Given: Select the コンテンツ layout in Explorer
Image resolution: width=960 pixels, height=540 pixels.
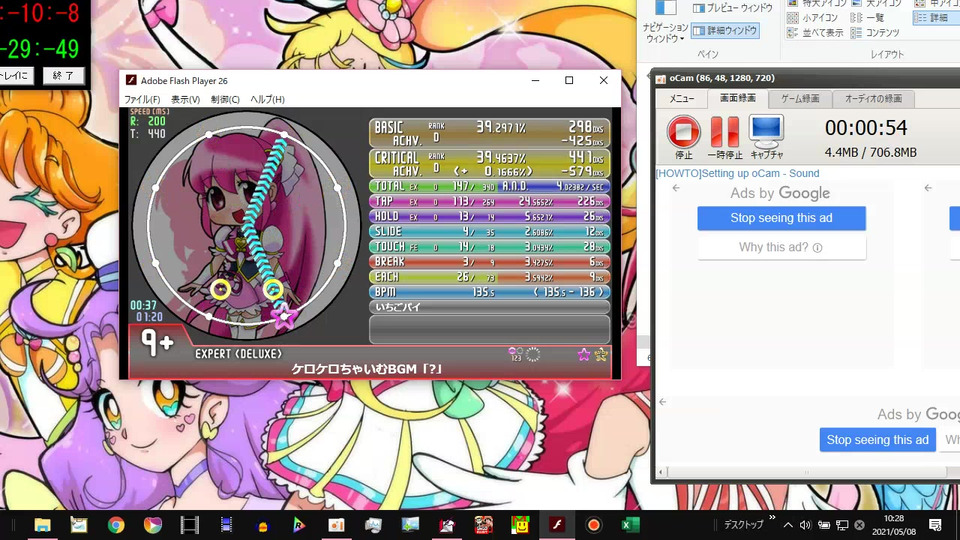Looking at the screenshot, I should pyautogui.click(x=876, y=32).
